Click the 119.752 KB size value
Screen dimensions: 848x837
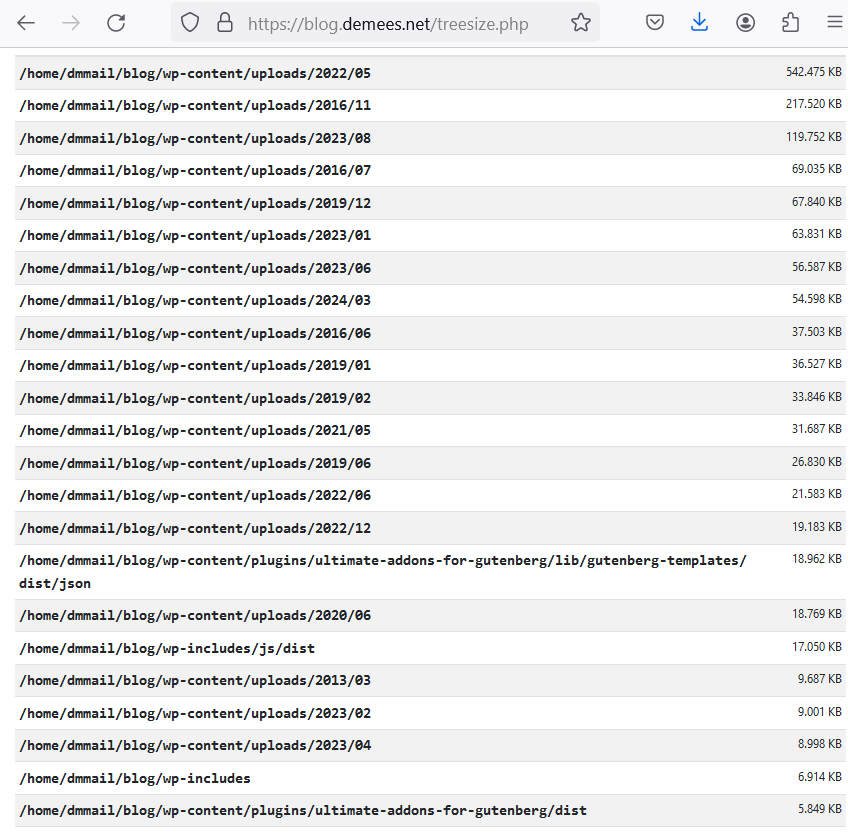(x=813, y=137)
